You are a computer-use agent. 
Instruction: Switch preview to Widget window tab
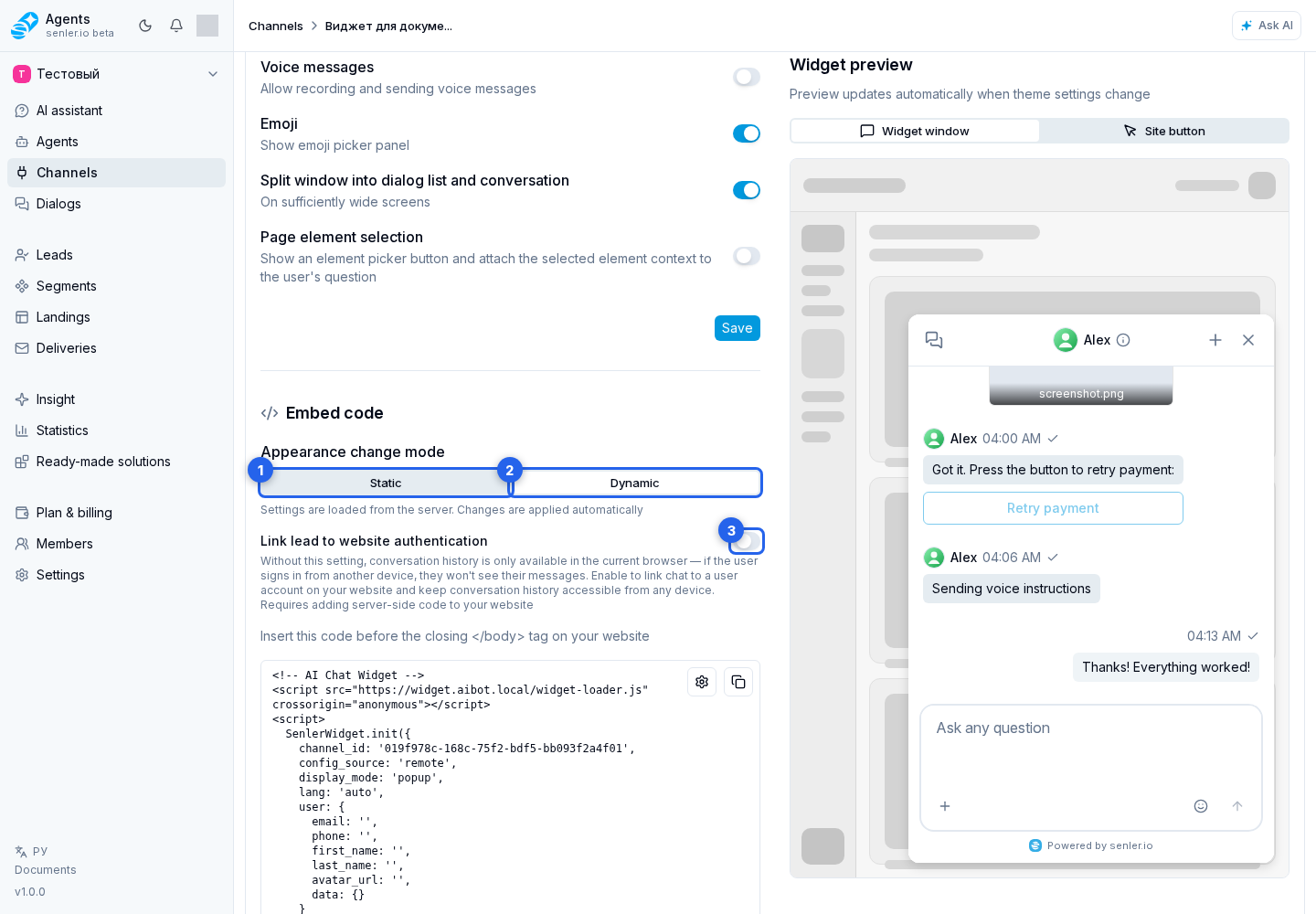pos(915,131)
